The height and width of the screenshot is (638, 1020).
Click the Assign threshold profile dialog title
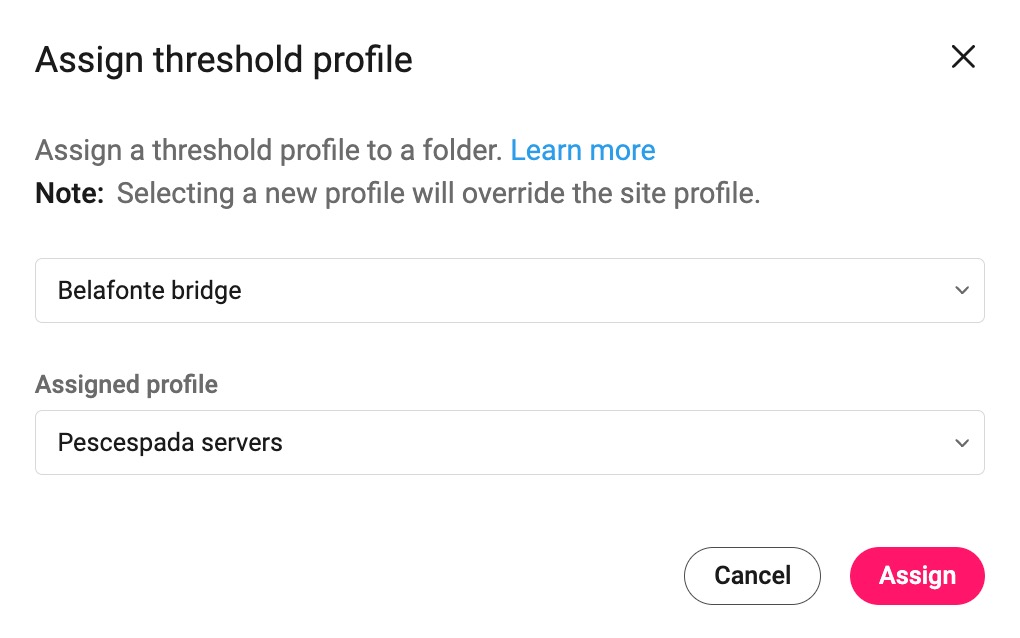tap(224, 60)
